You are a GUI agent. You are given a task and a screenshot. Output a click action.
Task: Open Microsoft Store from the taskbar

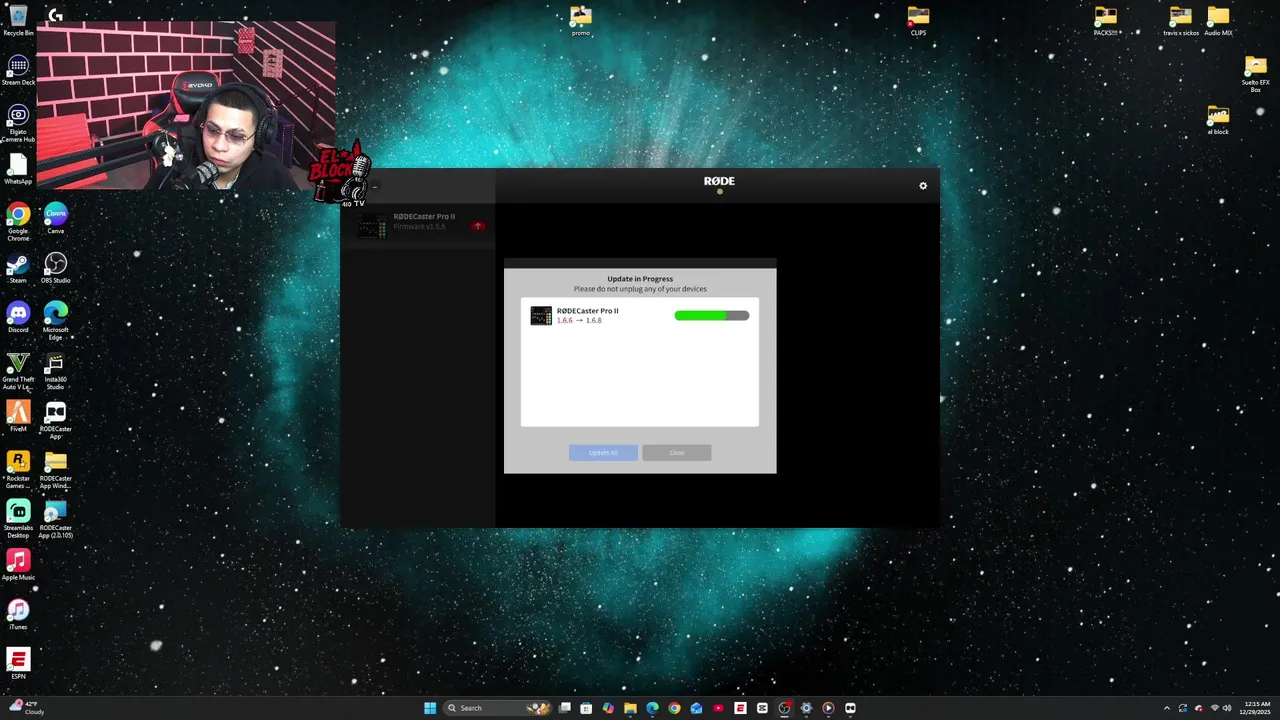586,708
